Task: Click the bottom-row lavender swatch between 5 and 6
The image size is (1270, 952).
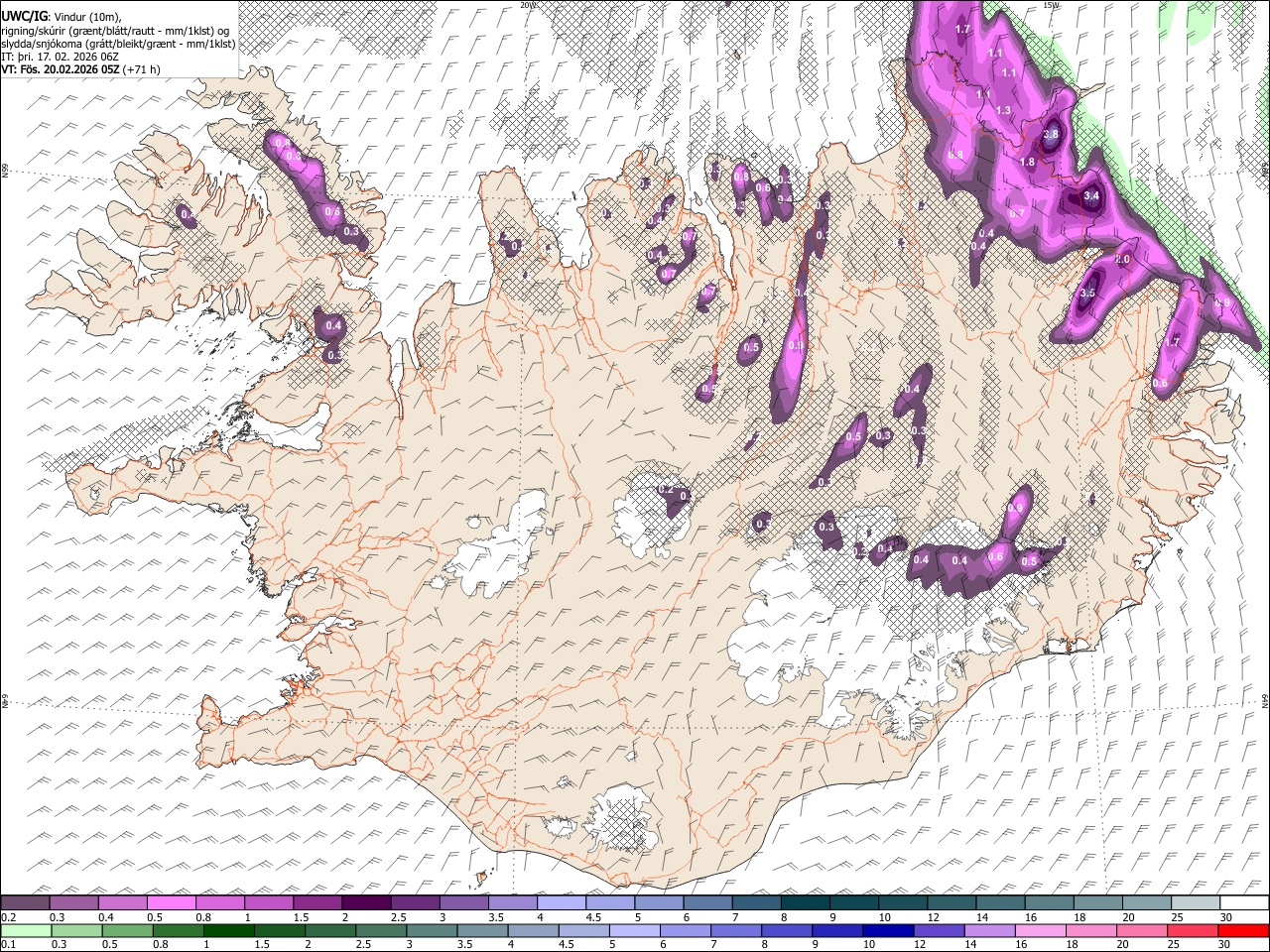Action: pos(634,930)
